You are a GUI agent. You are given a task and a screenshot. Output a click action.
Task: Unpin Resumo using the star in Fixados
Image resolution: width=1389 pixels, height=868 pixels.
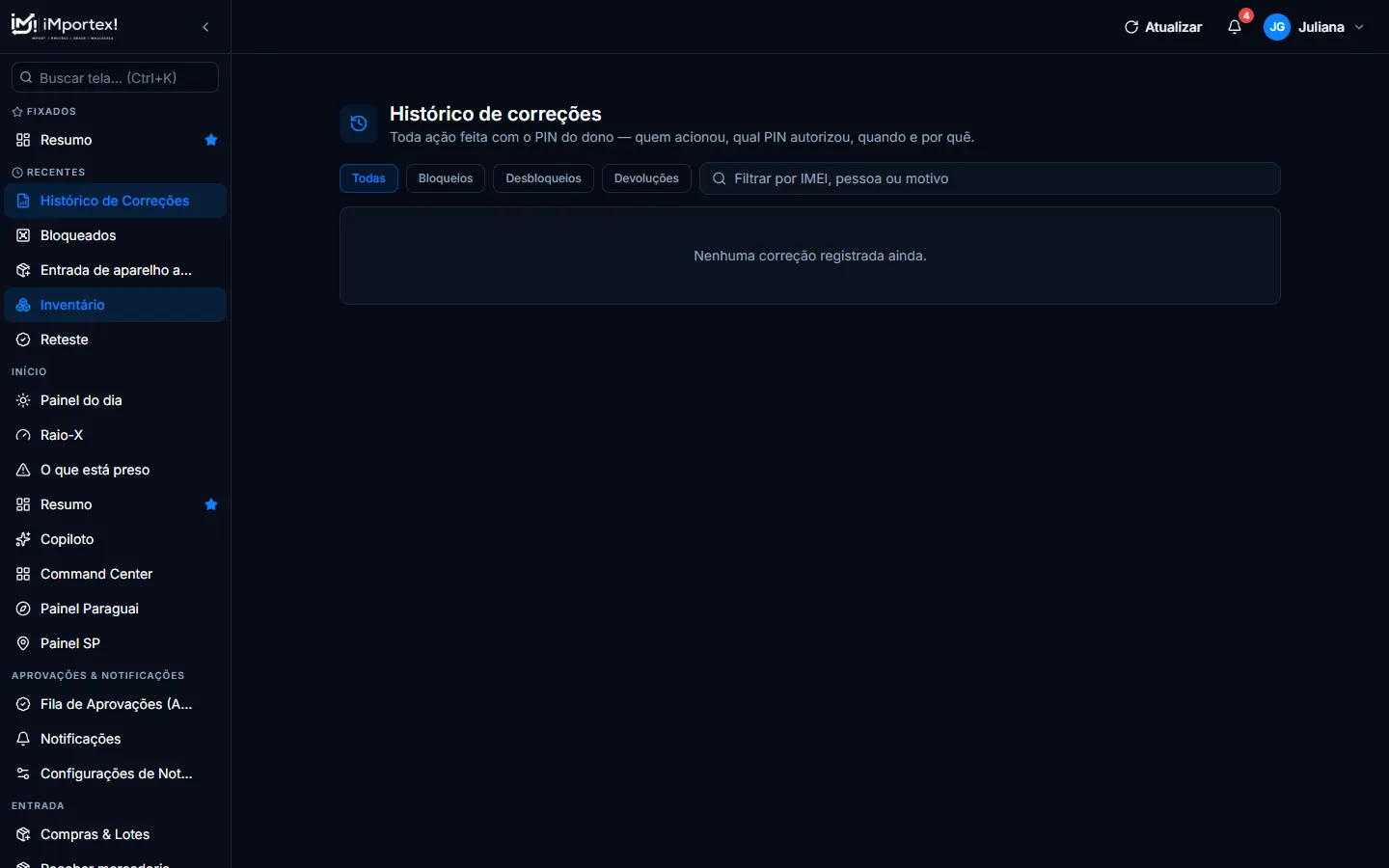[211, 140]
